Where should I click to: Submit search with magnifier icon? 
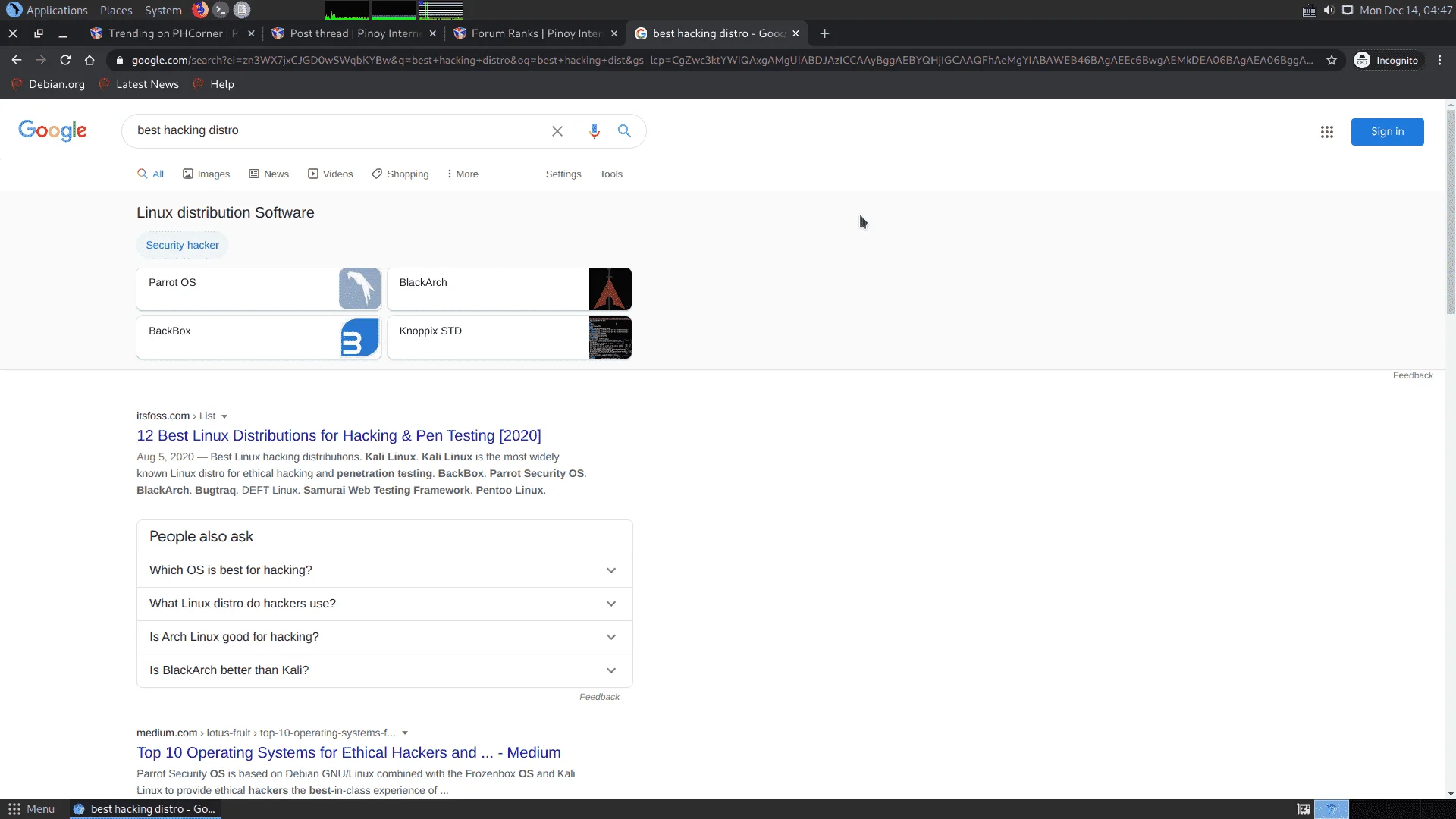[624, 131]
